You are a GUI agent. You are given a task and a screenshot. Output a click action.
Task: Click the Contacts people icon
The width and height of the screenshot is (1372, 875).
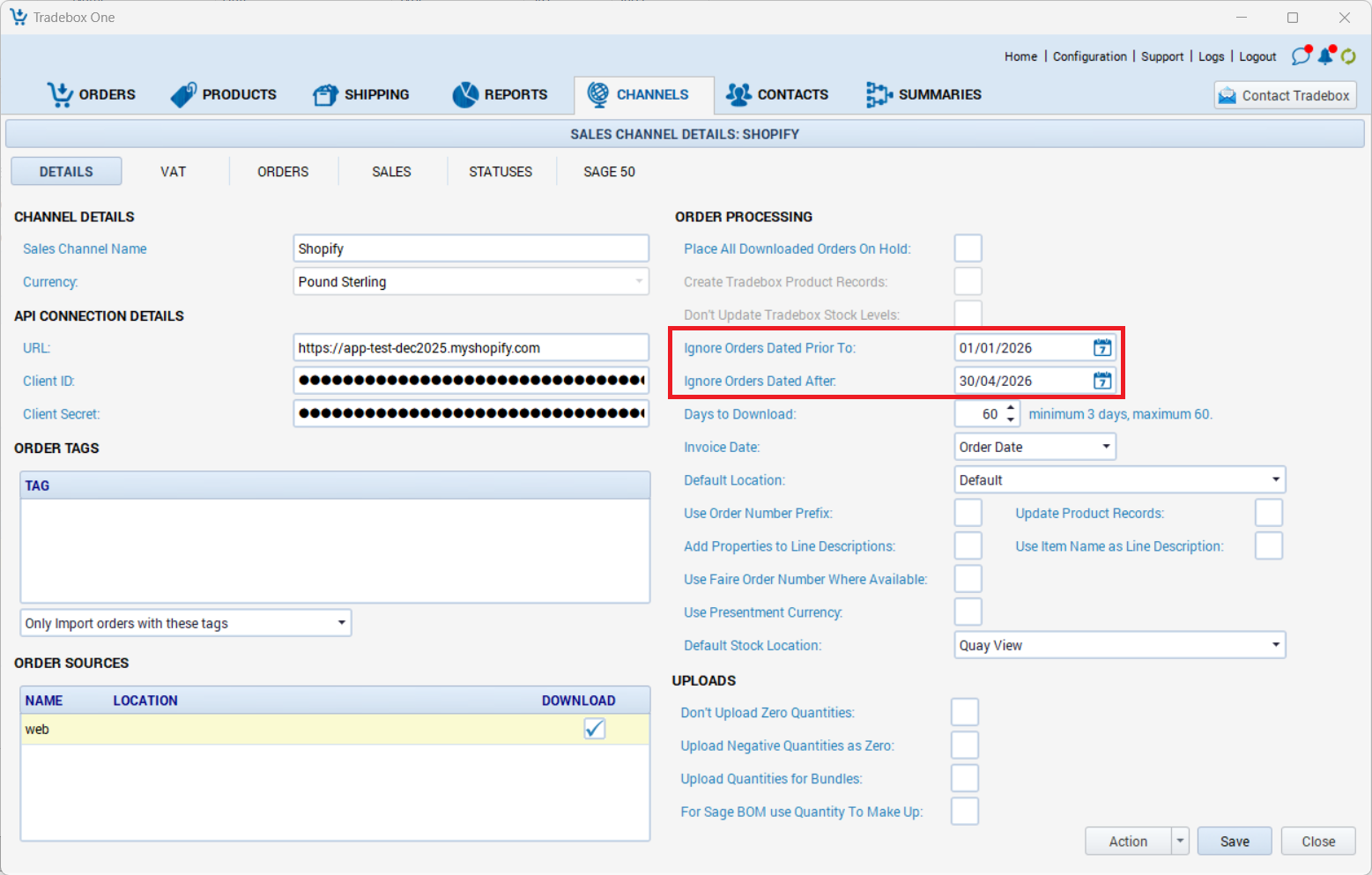[x=738, y=94]
